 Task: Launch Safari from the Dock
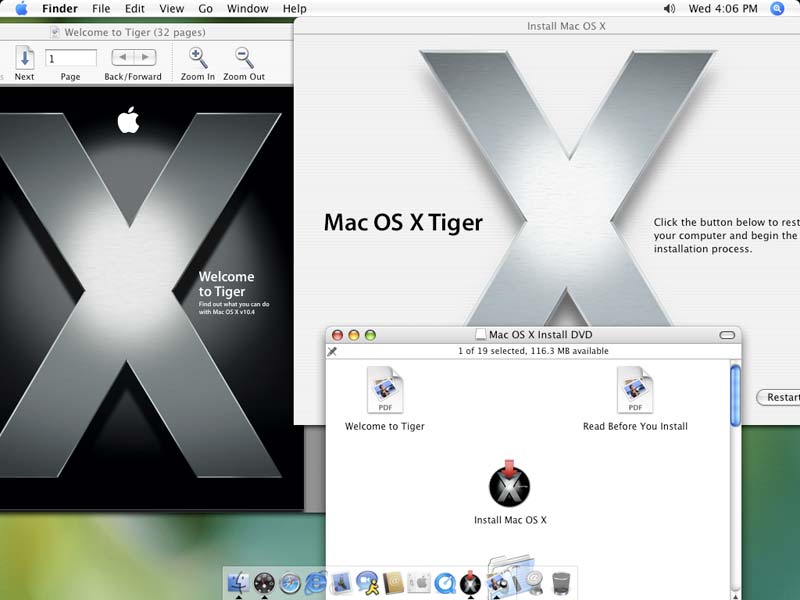[x=290, y=583]
